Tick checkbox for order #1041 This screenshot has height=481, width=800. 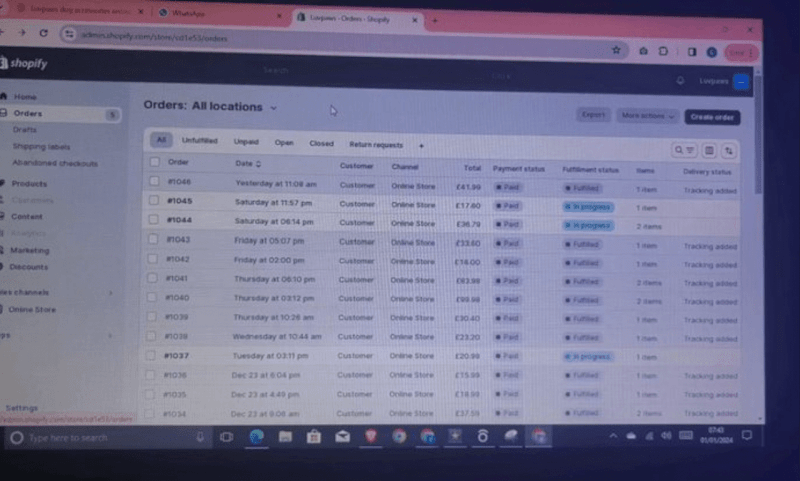(152, 278)
